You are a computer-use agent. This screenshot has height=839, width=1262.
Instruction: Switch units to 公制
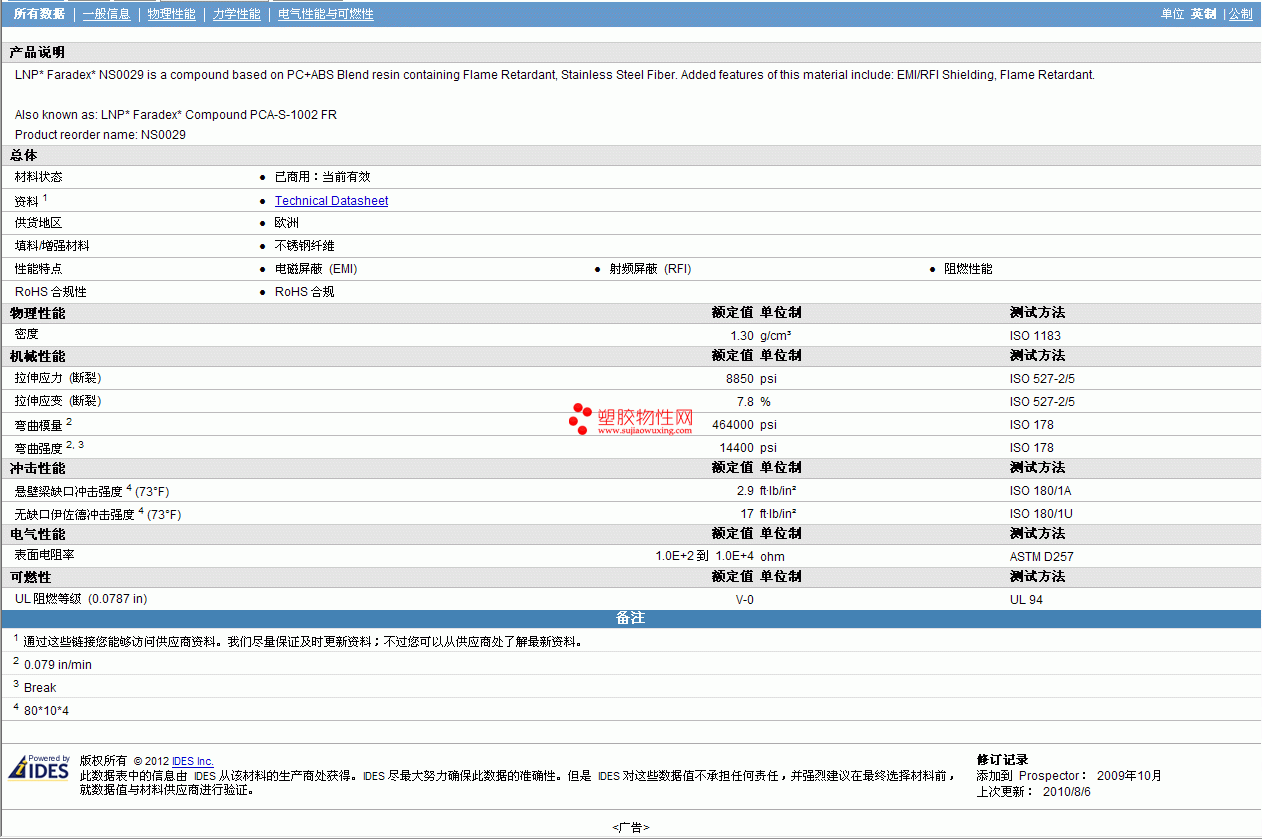point(1240,14)
